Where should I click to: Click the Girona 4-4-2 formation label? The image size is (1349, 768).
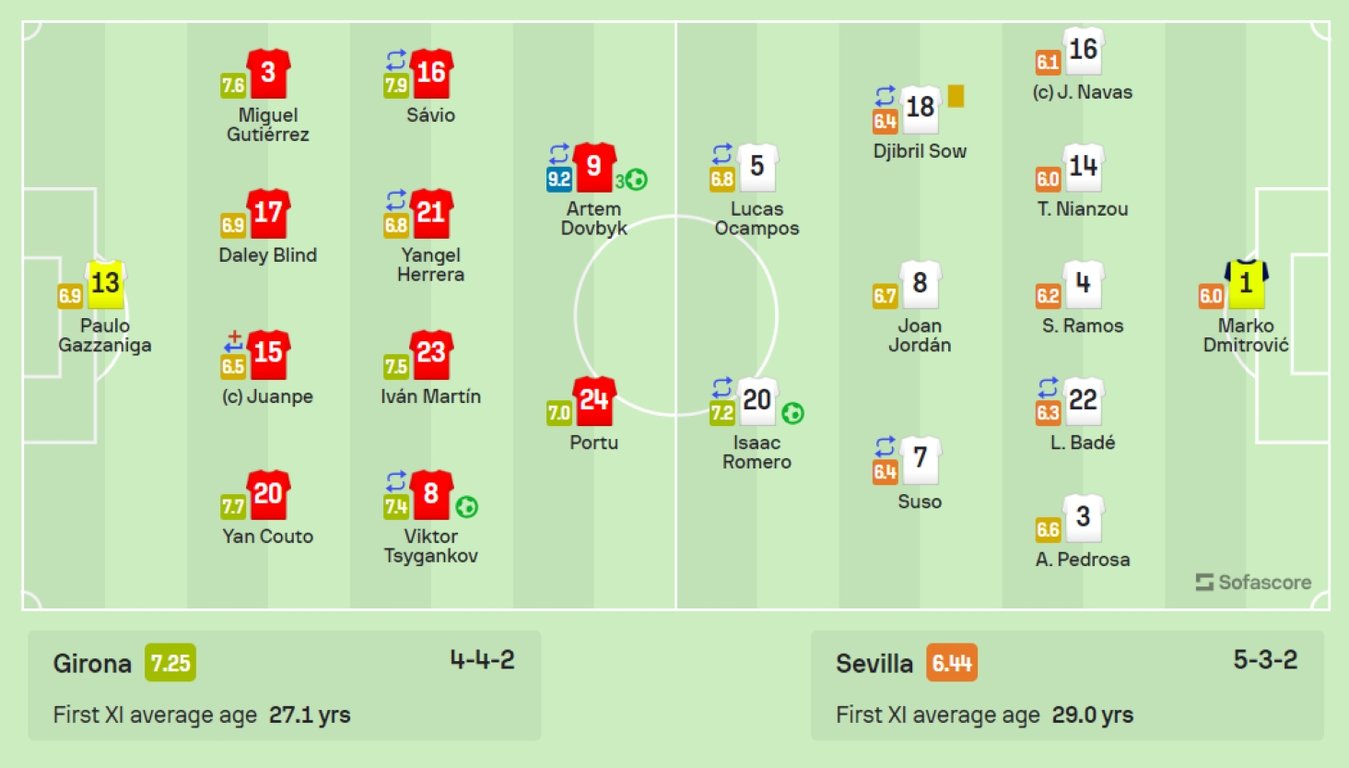coord(482,660)
